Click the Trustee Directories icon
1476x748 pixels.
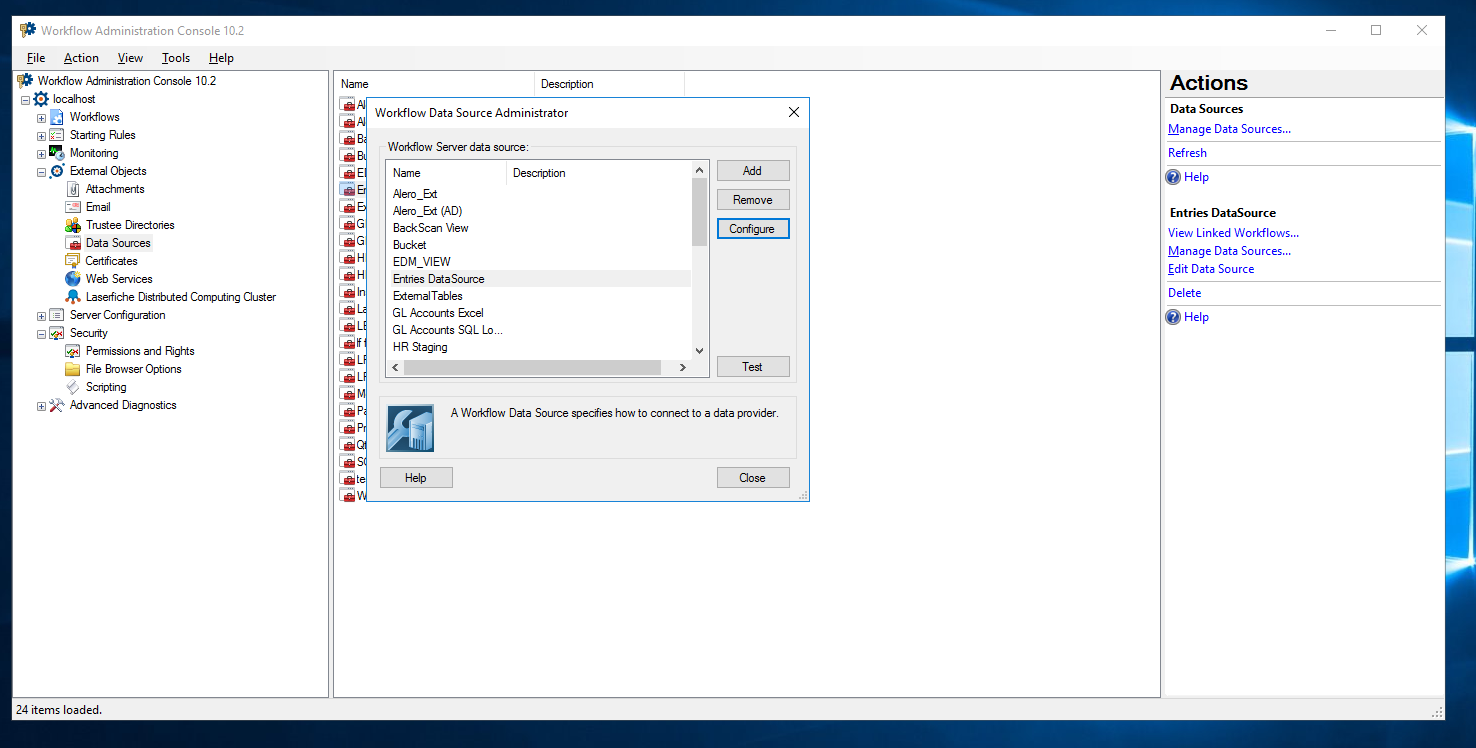click(x=73, y=225)
